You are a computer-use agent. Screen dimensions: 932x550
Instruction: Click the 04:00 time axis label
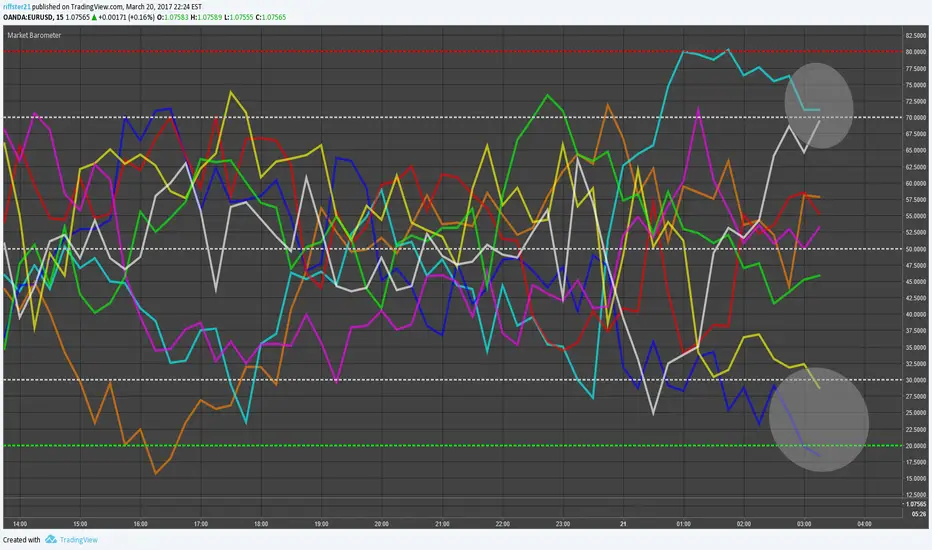click(x=864, y=524)
